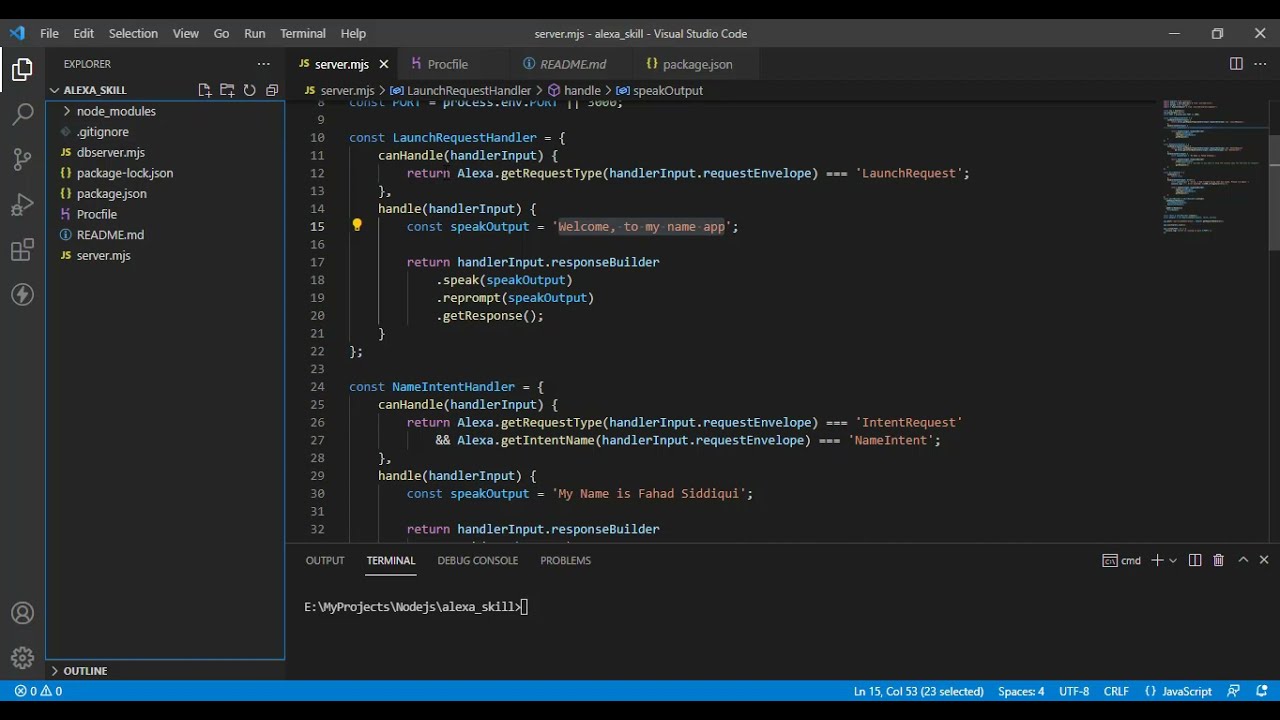The image size is (1280, 720).
Task: Select the TERMINAL panel tab
Action: point(390,560)
